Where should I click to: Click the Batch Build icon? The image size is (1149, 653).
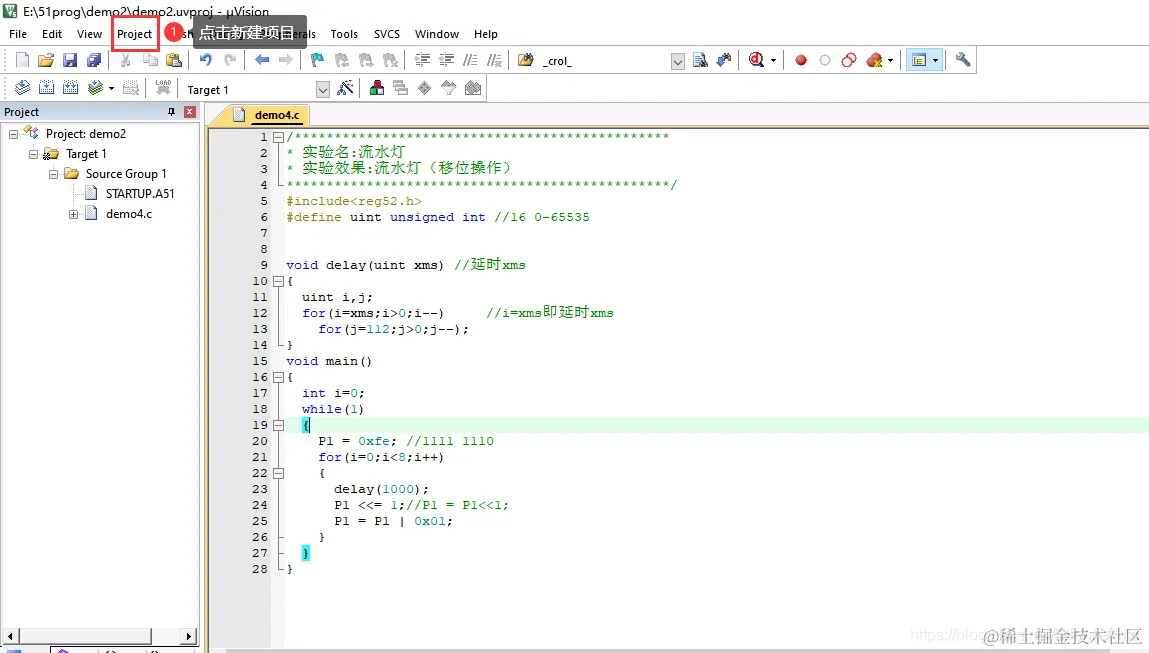point(95,89)
